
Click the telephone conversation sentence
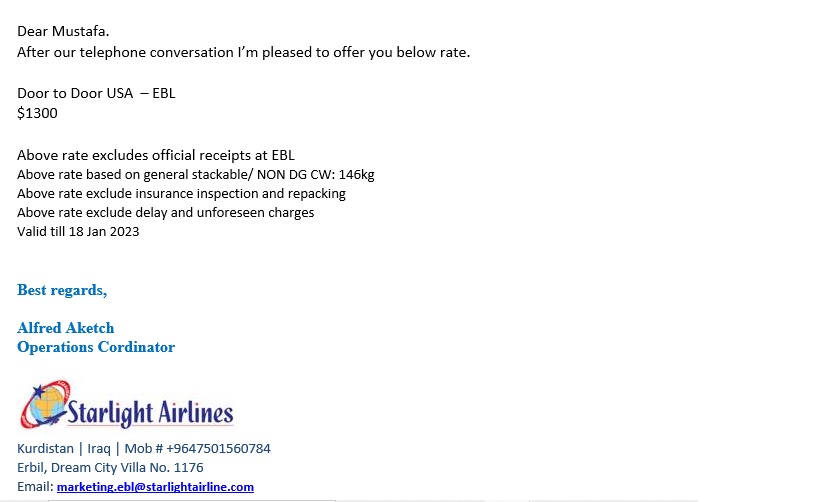point(243,52)
